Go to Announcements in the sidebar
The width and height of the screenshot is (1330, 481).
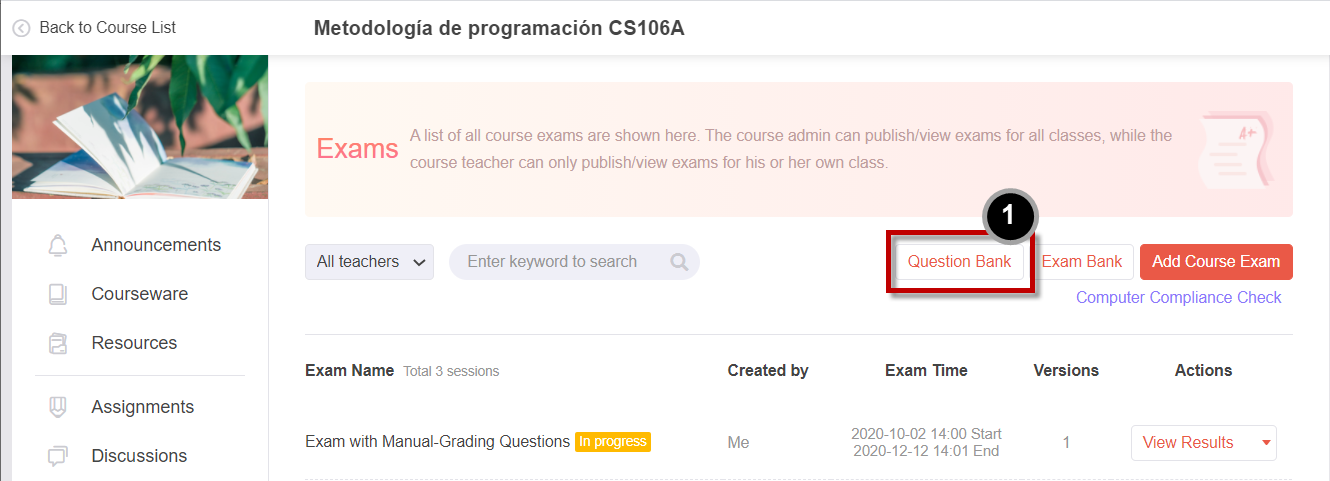tap(156, 245)
